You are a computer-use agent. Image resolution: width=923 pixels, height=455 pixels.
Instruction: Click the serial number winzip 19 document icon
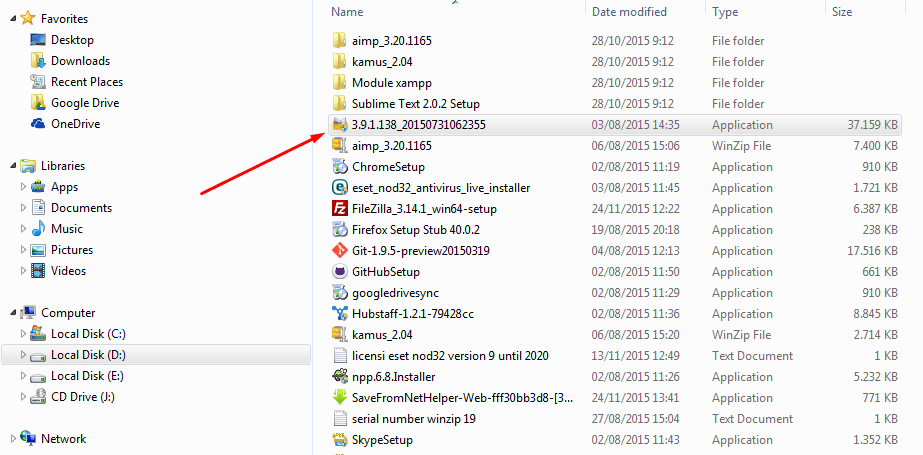click(339, 419)
